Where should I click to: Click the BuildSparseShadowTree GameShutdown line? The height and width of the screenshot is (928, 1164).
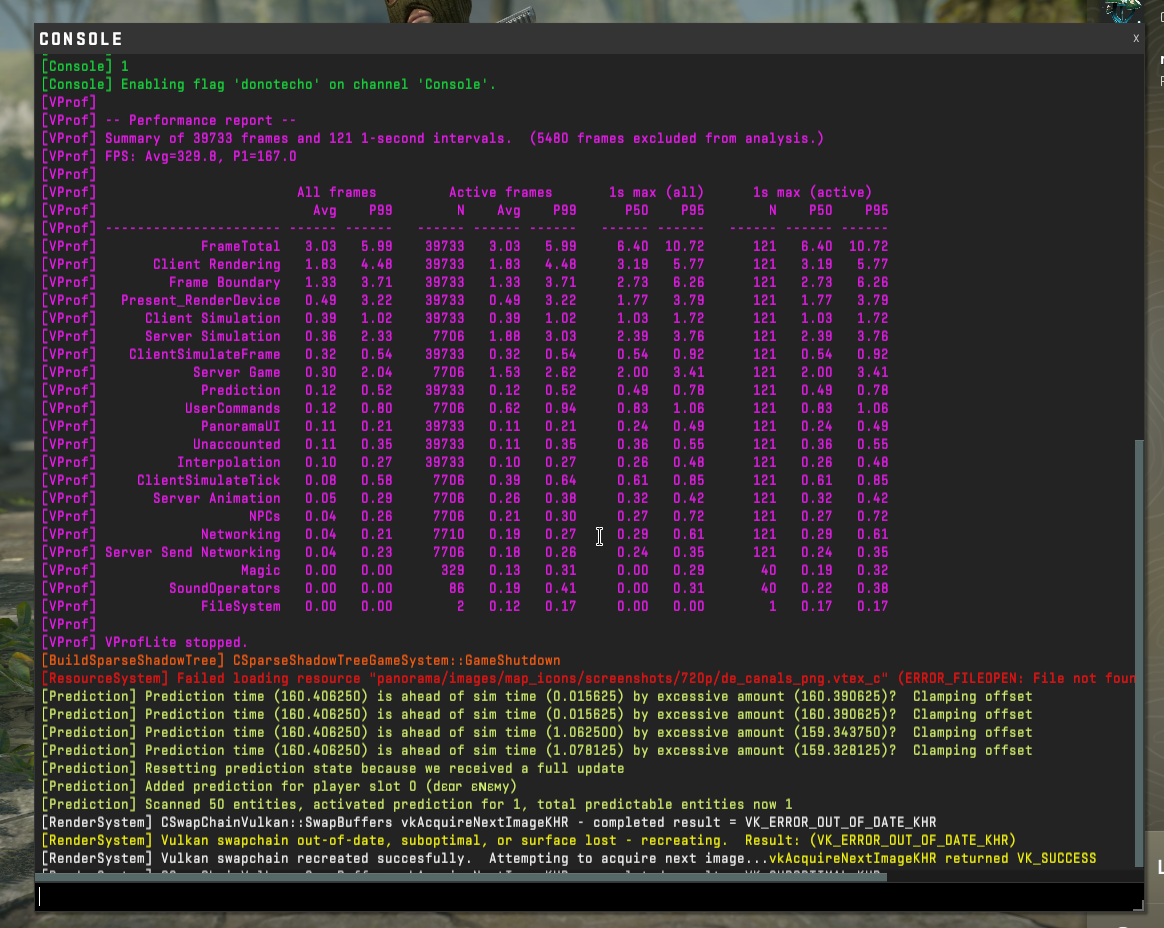[x=301, y=661]
